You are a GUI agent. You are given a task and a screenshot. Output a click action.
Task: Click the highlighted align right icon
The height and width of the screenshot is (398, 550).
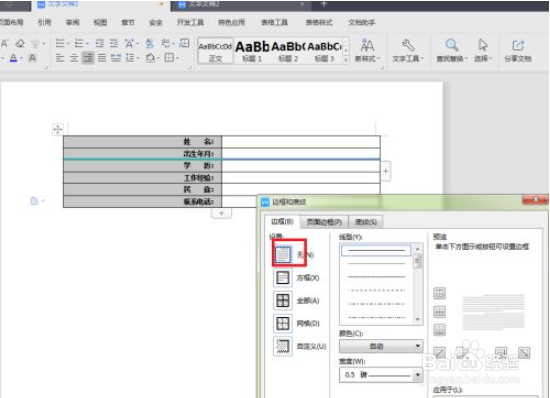[88, 58]
